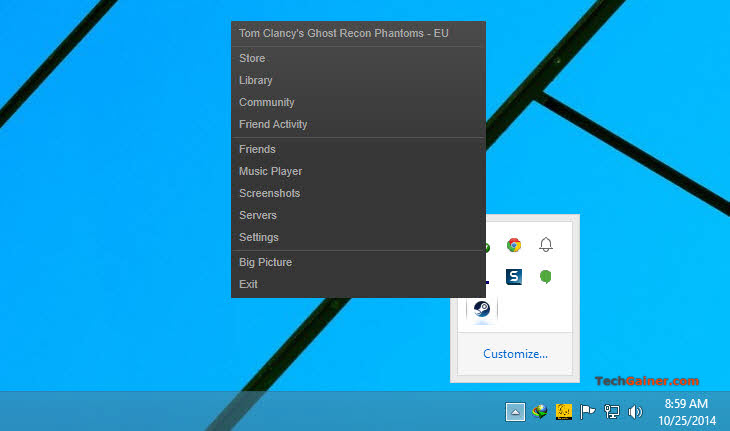Click the taskbar clock and date
The width and height of the screenshot is (730, 431).
click(686, 411)
